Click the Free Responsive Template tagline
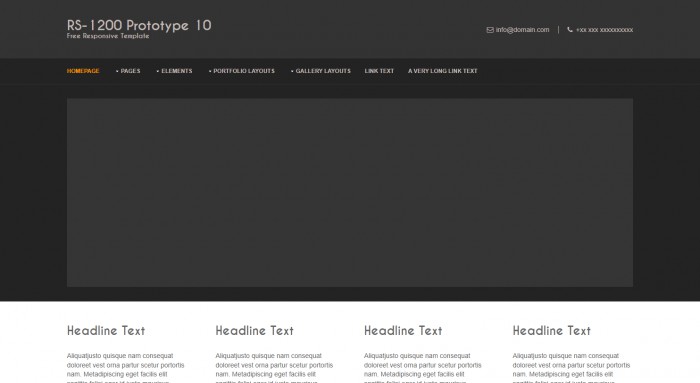The width and height of the screenshot is (700, 383). click(x=108, y=36)
